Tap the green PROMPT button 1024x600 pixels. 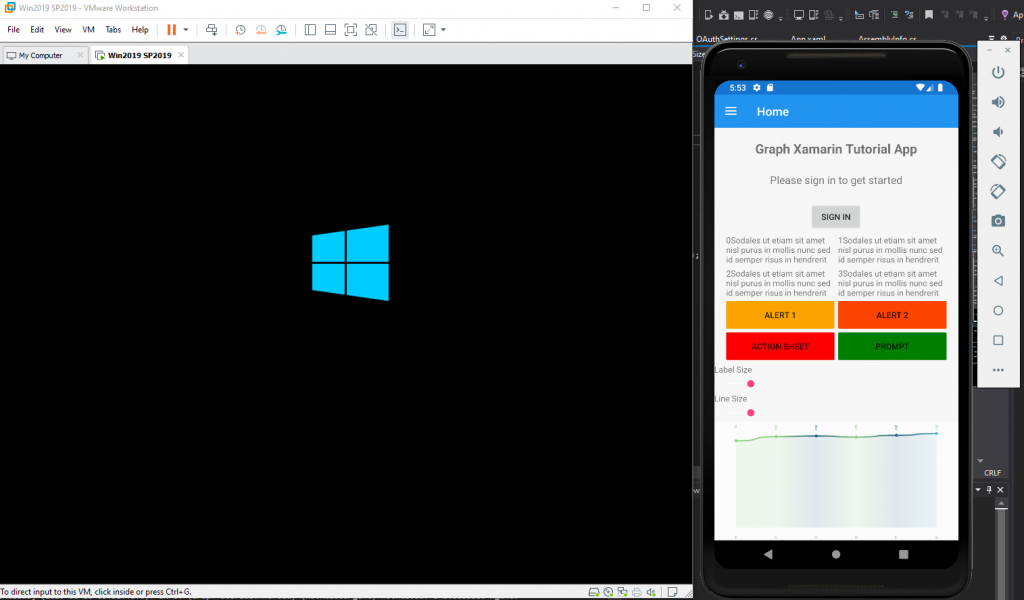[x=892, y=347]
